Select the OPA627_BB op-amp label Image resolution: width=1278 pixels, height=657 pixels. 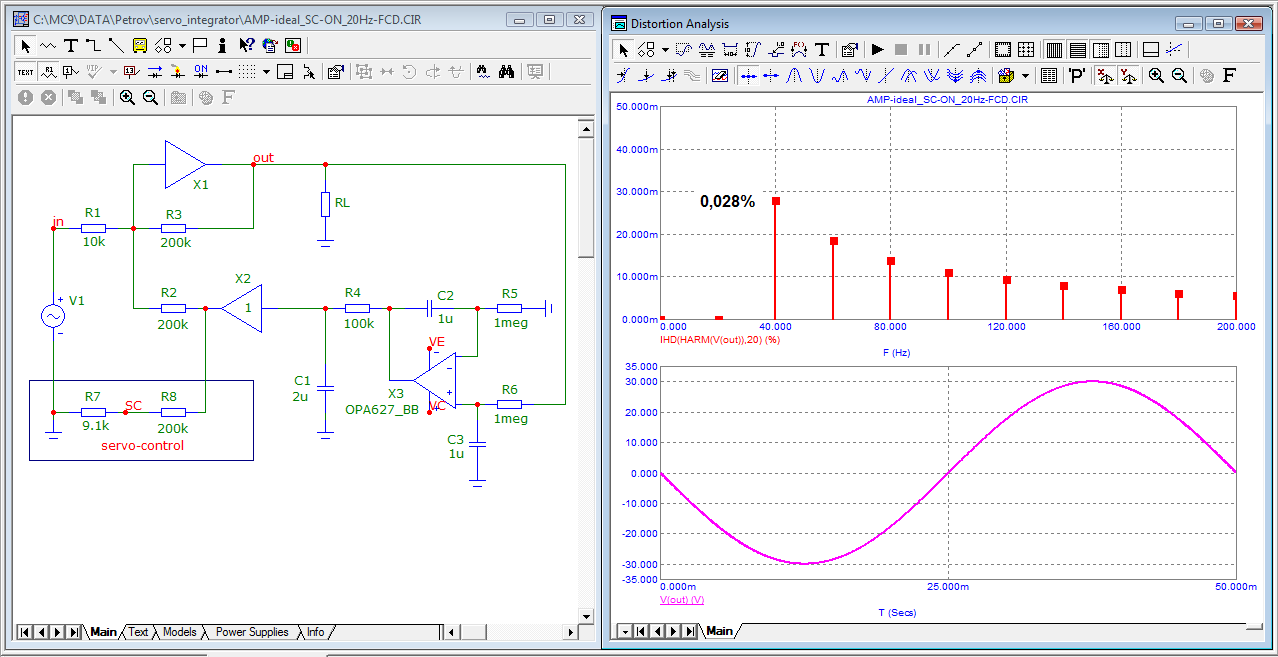[382, 409]
